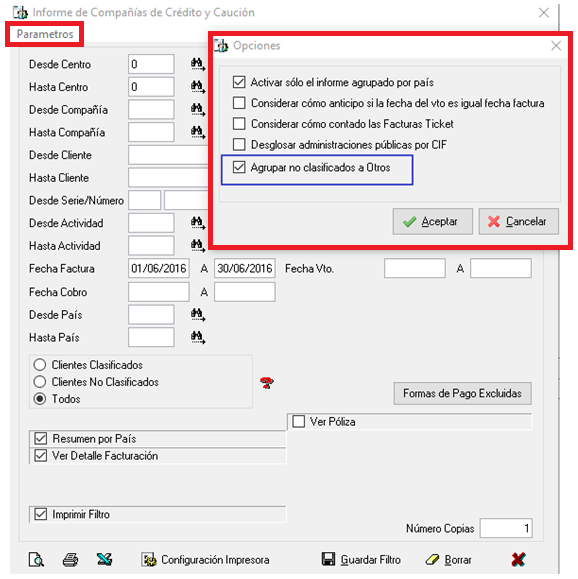Open the Parametros menu

click(45, 34)
